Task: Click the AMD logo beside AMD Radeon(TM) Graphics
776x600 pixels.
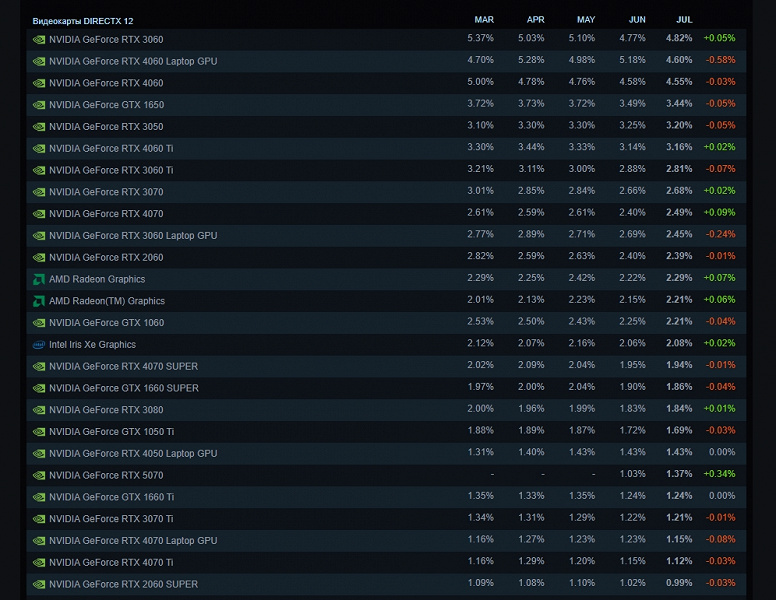Action: [x=39, y=301]
